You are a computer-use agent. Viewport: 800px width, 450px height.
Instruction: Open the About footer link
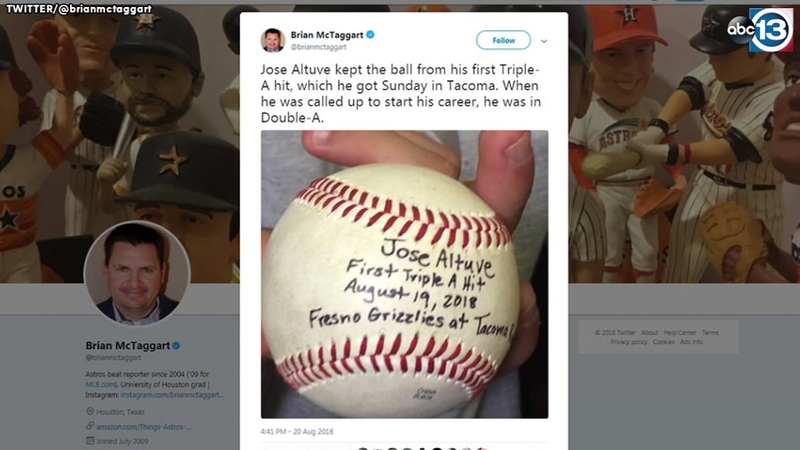tap(649, 333)
